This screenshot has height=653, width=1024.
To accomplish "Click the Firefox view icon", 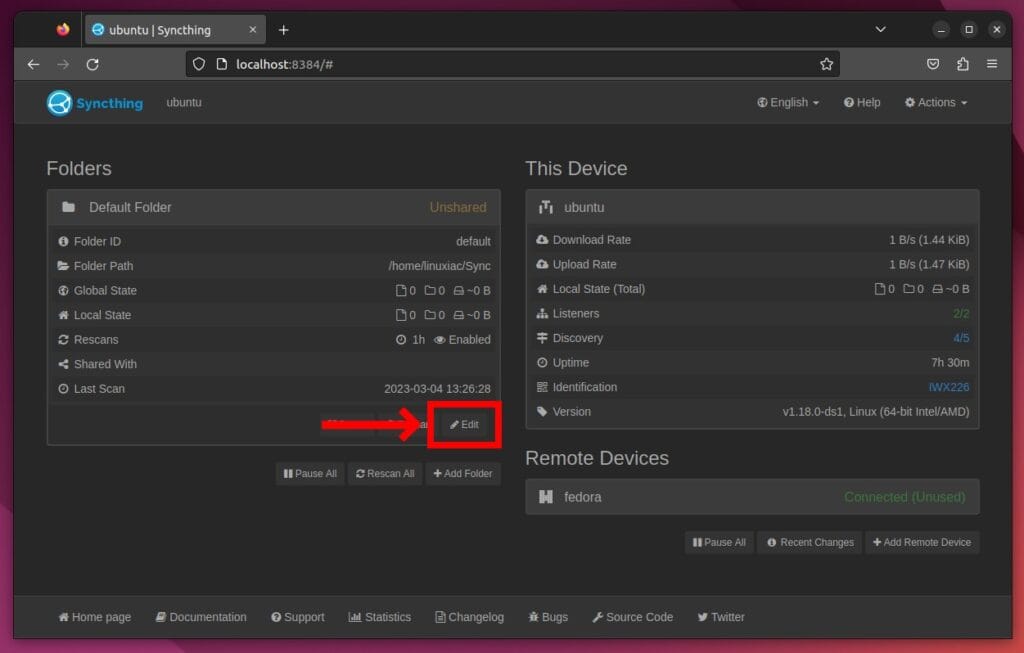I will [x=63, y=29].
